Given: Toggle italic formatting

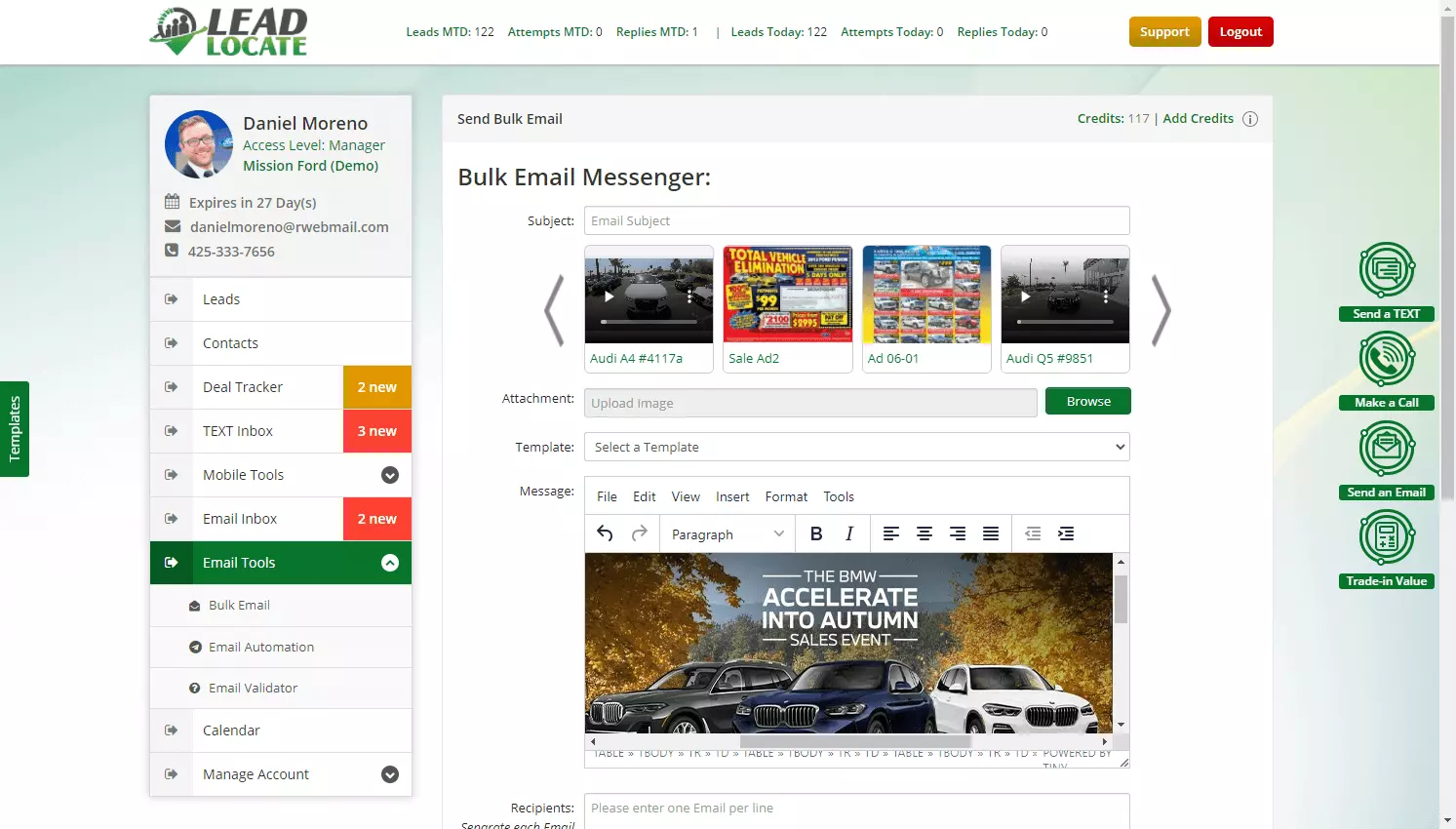Looking at the screenshot, I should click(849, 533).
